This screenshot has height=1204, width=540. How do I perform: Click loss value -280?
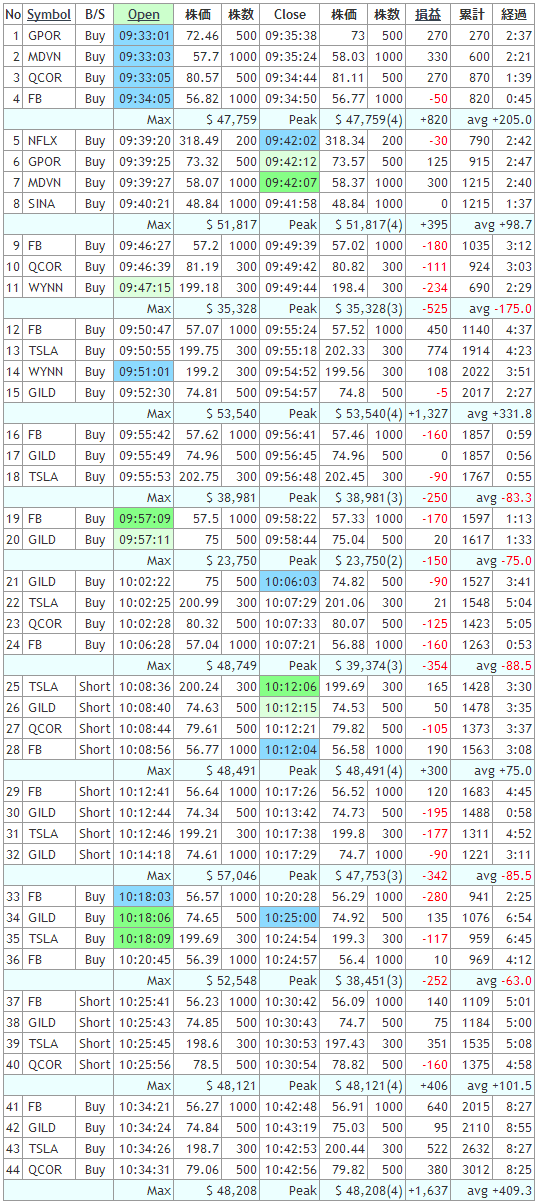tap(433, 897)
